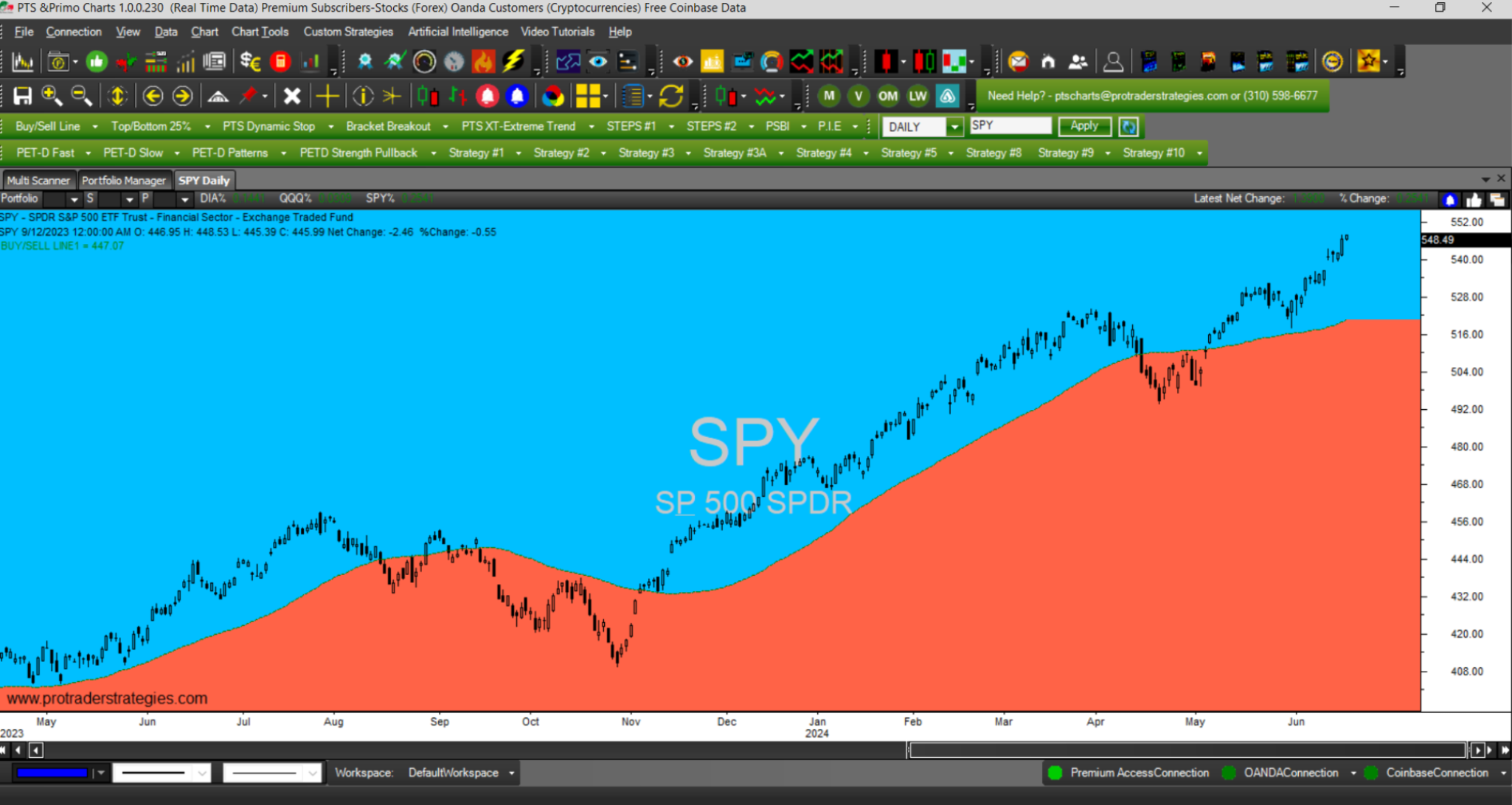Switch to the Portfolio Manager tab
Image resolution: width=1512 pixels, height=805 pixels.
pyautogui.click(x=123, y=181)
